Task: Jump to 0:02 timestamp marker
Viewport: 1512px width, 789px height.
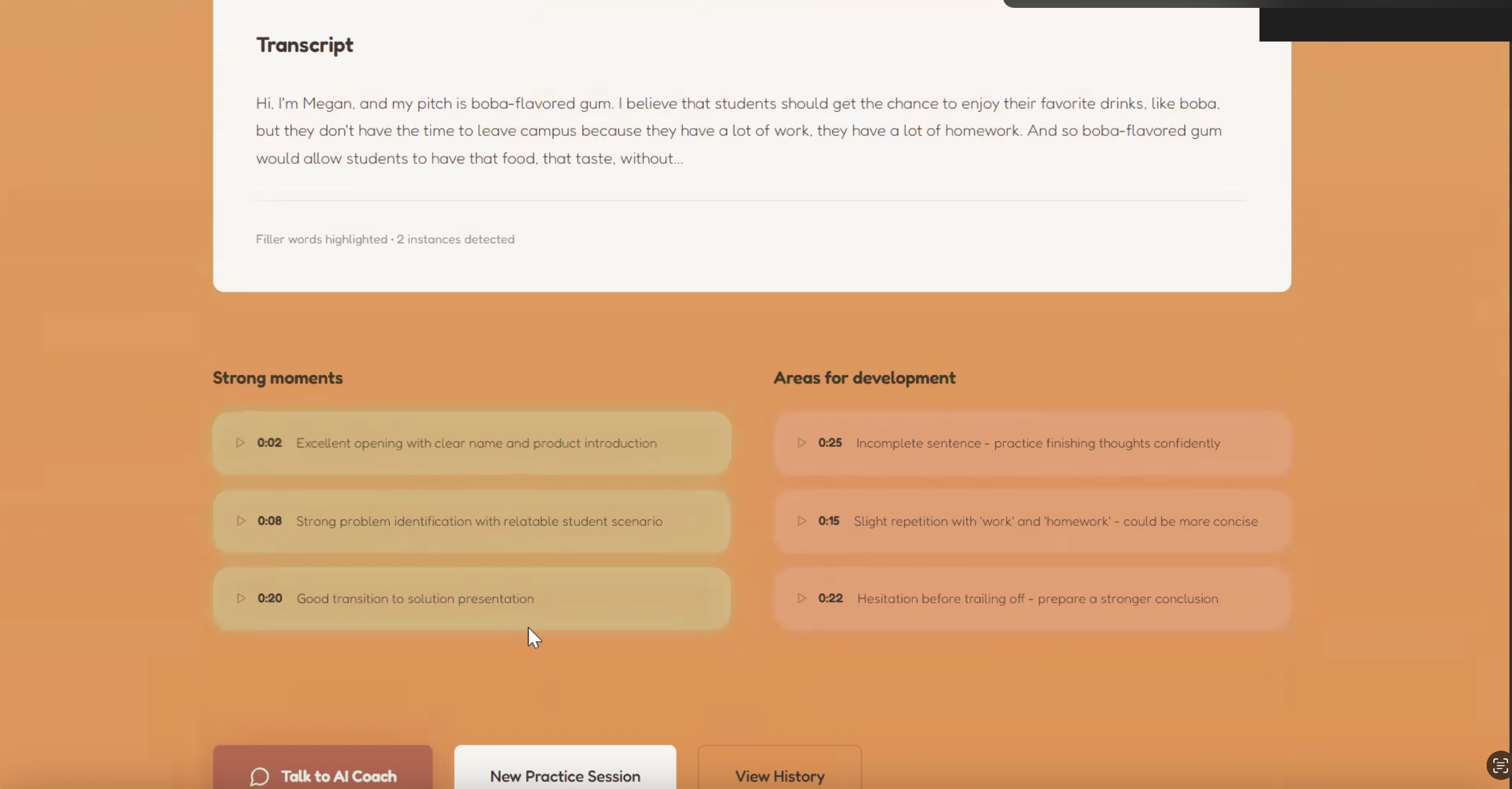Action: [x=269, y=443]
